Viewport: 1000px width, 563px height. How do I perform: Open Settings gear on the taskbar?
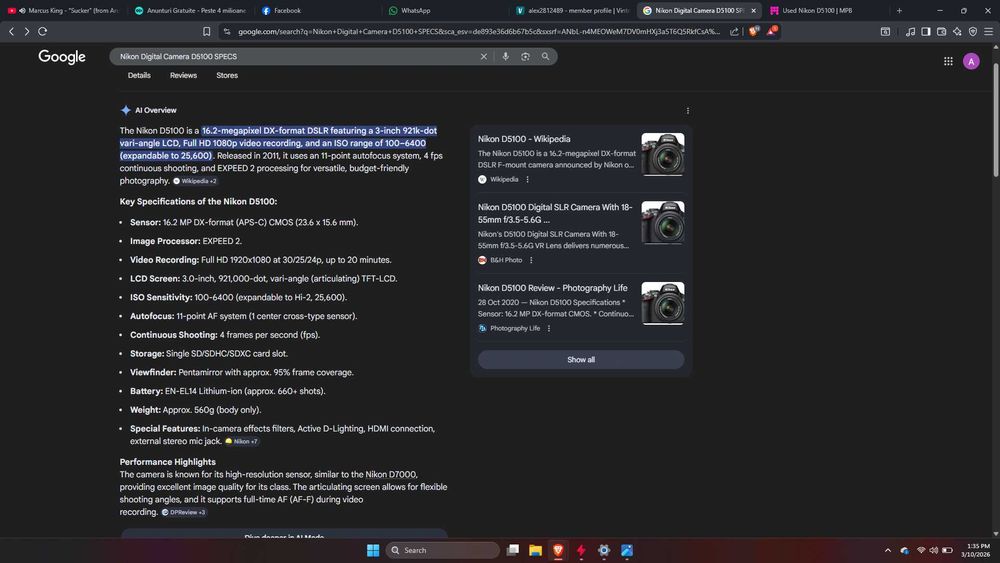(604, 550)
